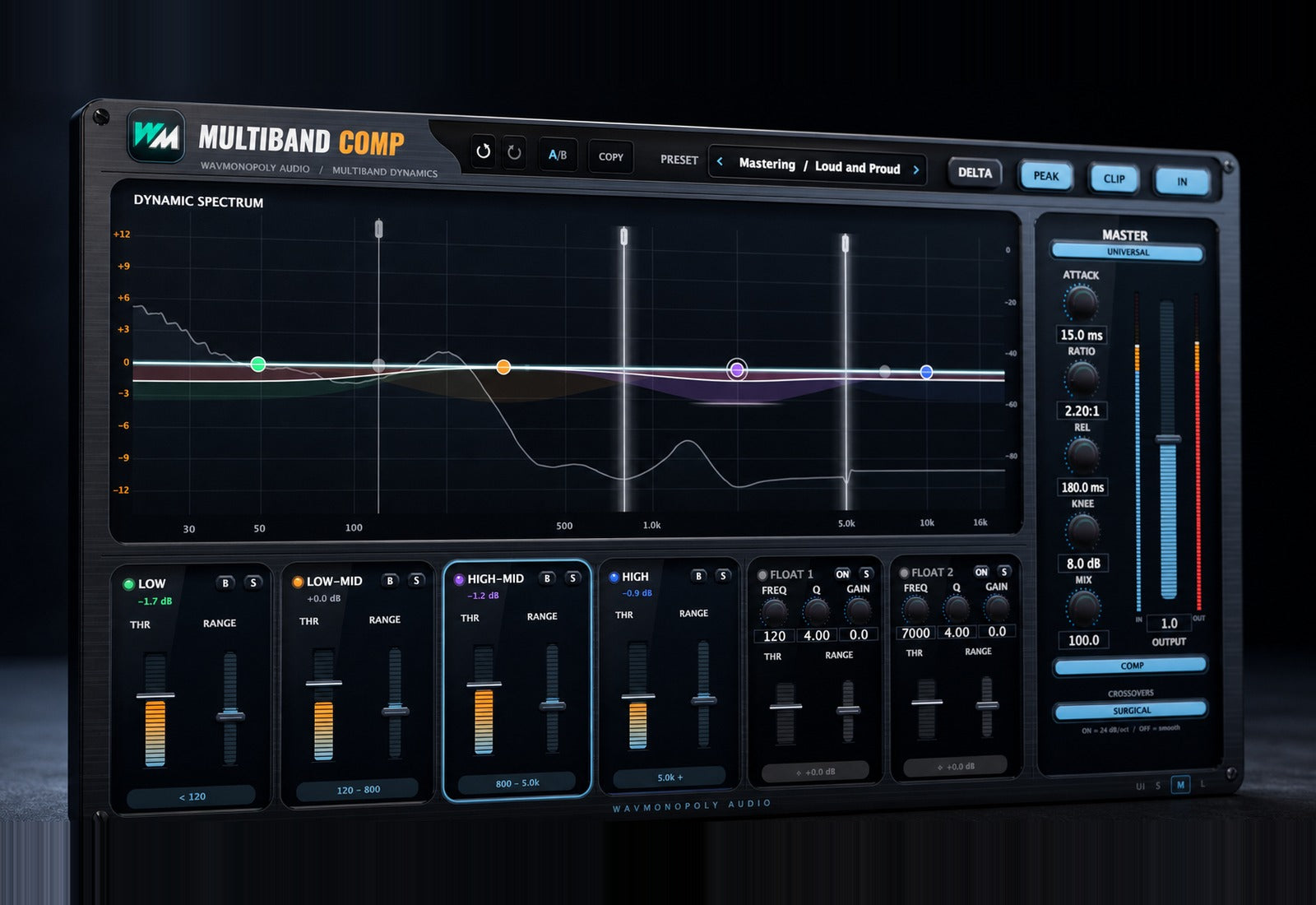Click the HIGH-MID band RANGE slider handle

click(552, 706)
